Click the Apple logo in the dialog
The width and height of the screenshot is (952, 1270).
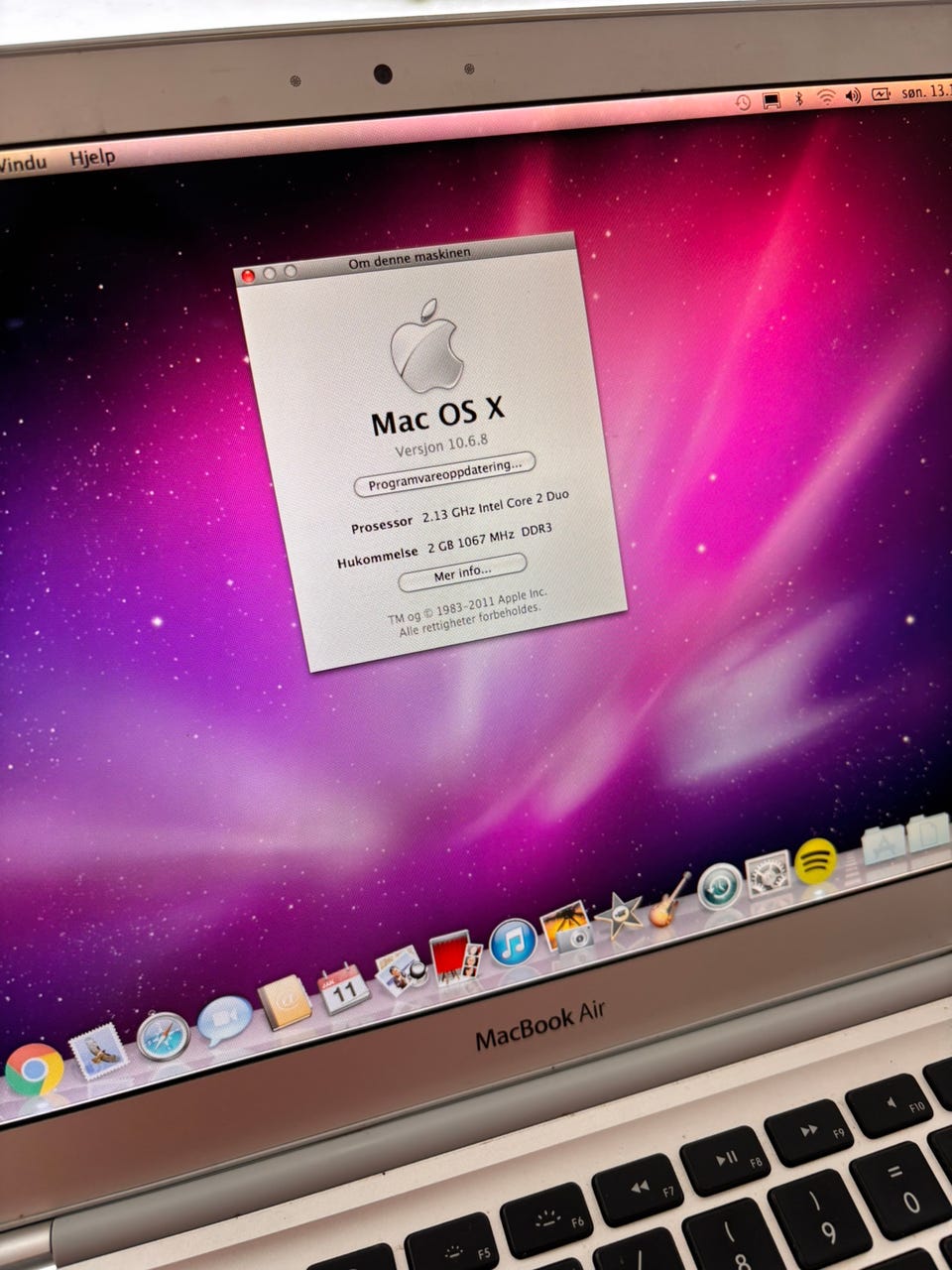coord(426,344)
